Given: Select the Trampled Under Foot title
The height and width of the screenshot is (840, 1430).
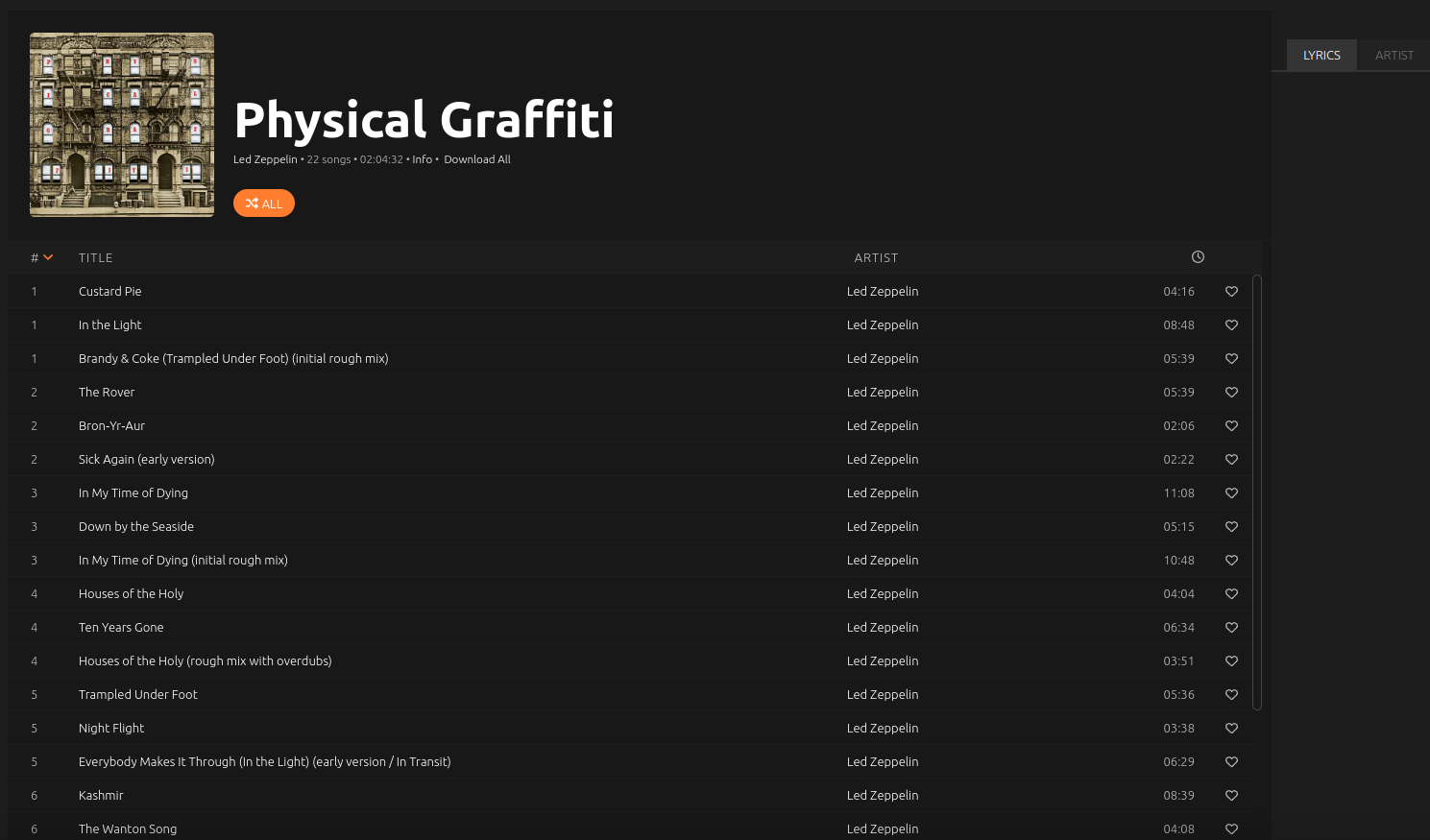Looking at the screenshot, I should [138, 695].
